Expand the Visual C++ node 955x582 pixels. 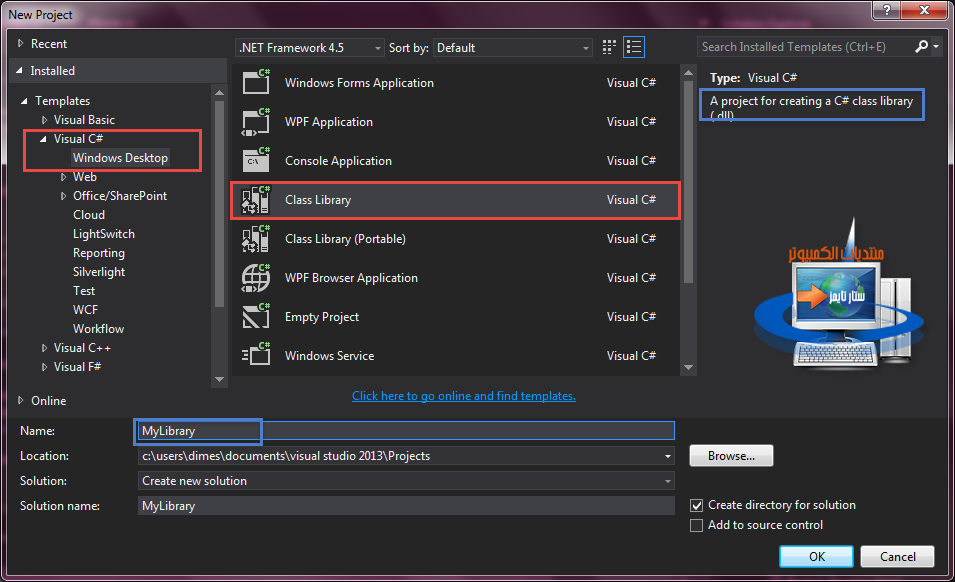[44, 348]
